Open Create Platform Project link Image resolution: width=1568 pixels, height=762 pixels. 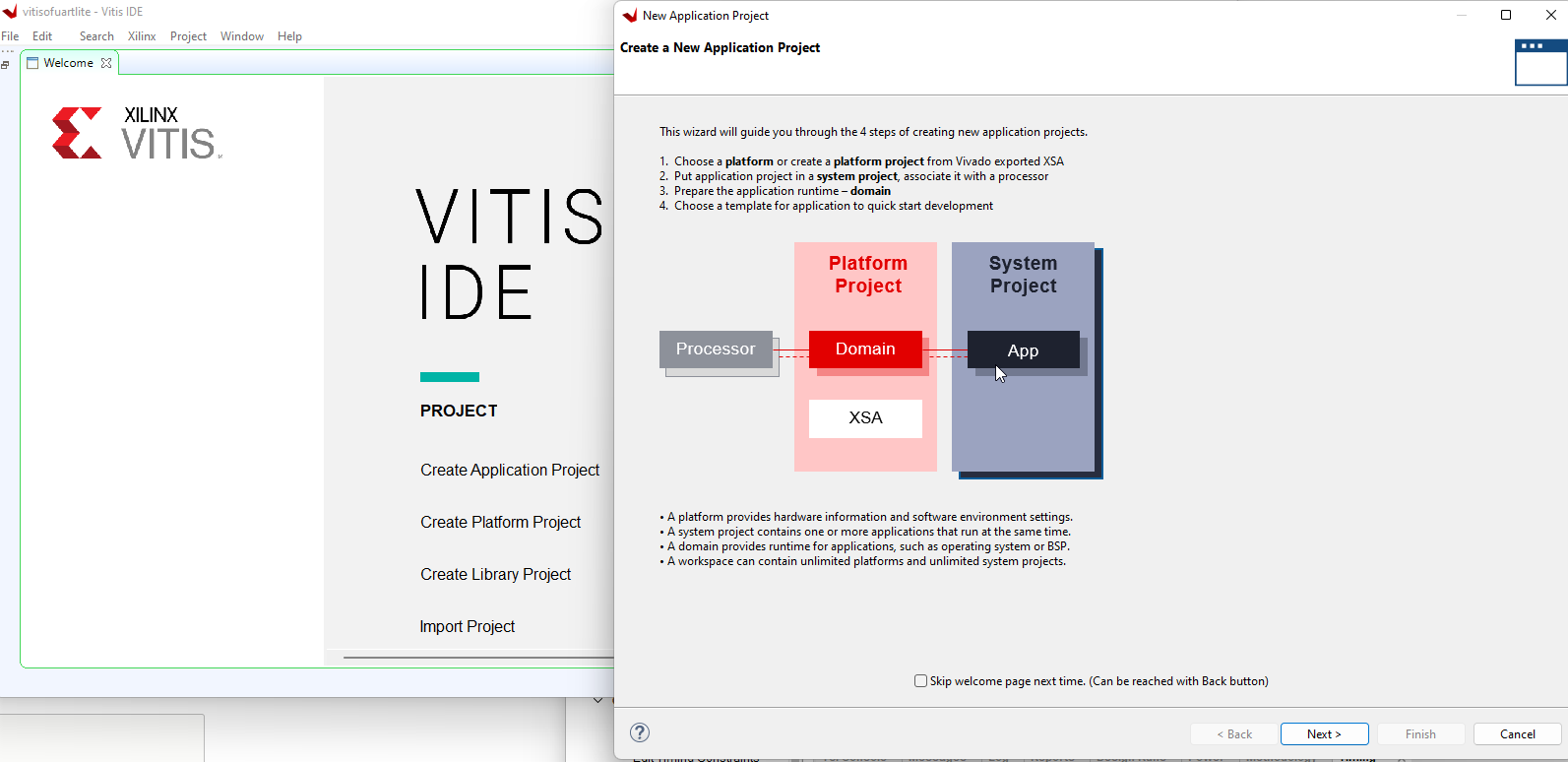(500, 523)
